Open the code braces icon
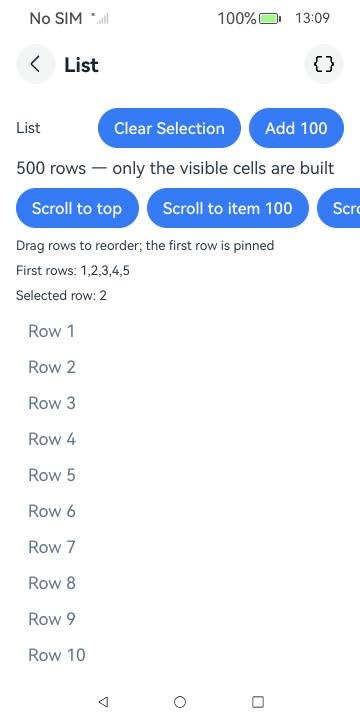 click(x=324, y=64)
